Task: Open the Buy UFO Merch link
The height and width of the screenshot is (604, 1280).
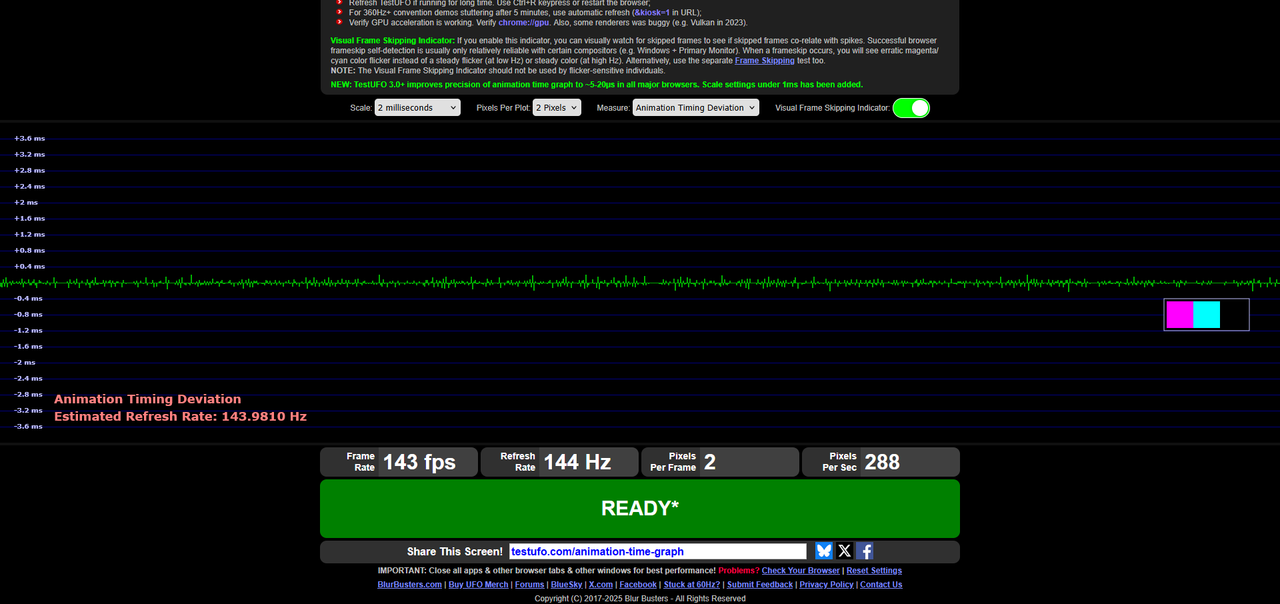Action: coord(479,584)
